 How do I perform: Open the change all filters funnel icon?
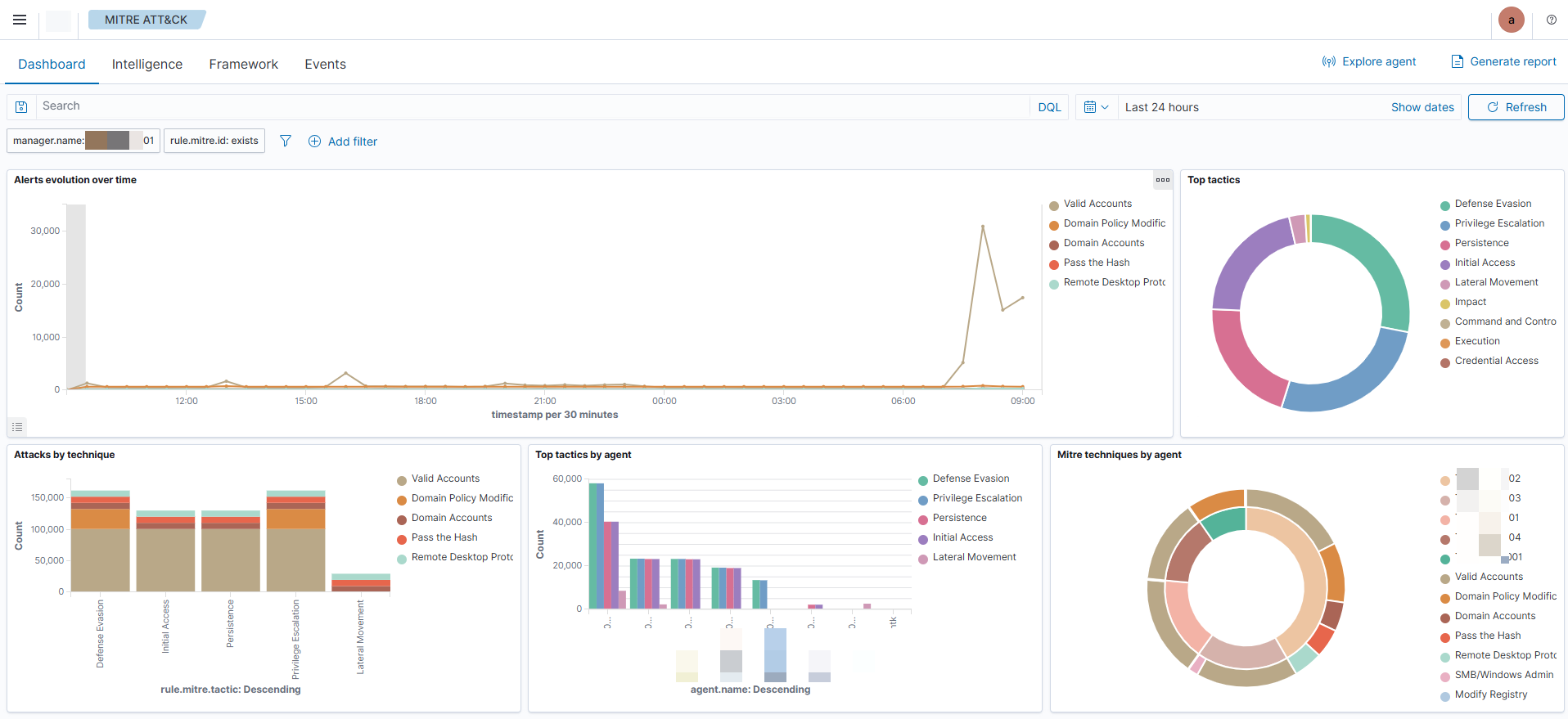pyautogui.click(x=286, y=141)
